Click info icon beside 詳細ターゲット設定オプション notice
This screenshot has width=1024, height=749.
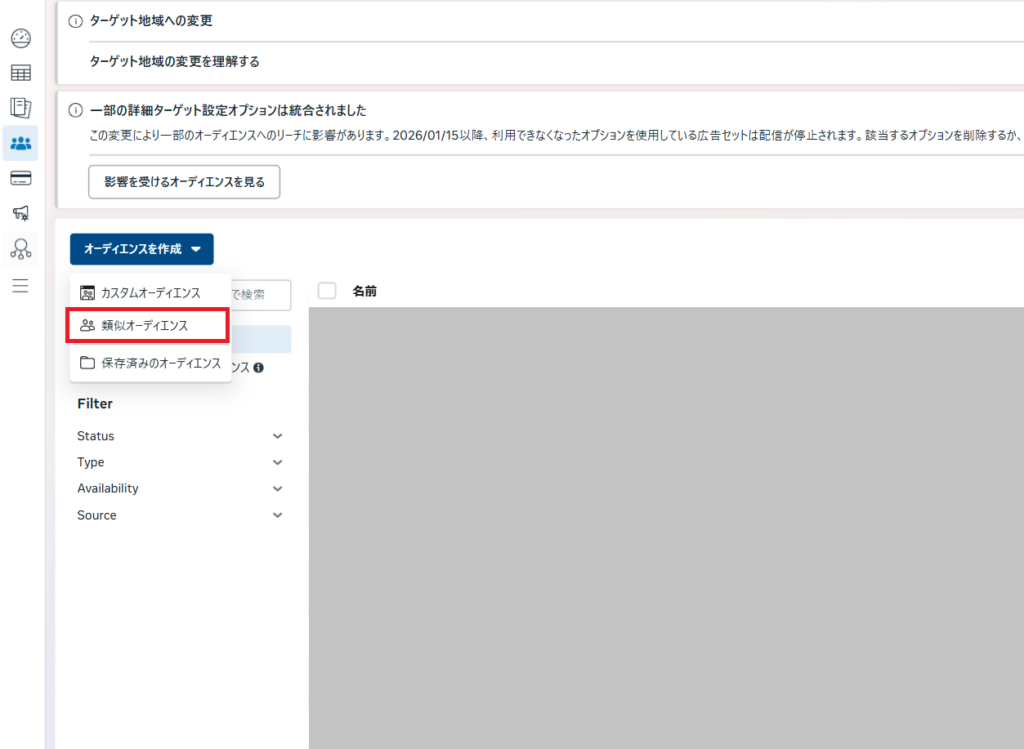(76, 110)
